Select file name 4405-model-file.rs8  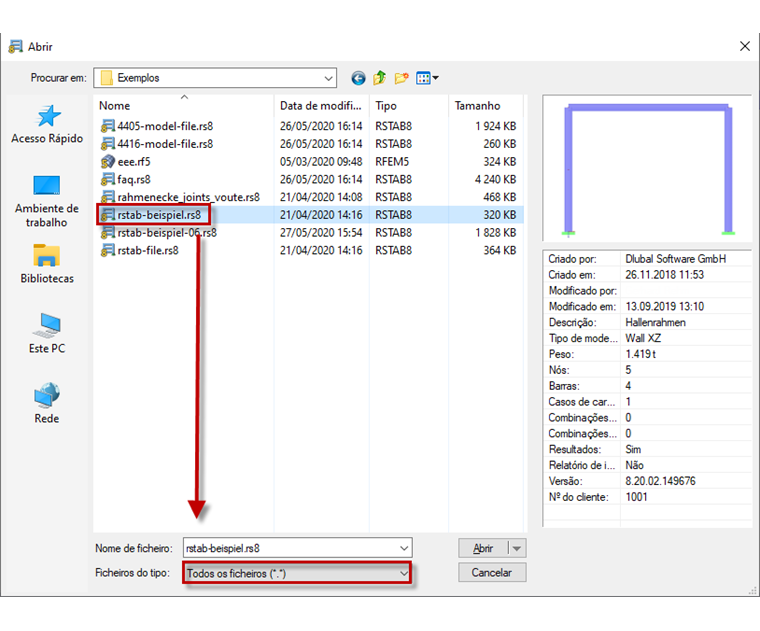tap(165, 126)
